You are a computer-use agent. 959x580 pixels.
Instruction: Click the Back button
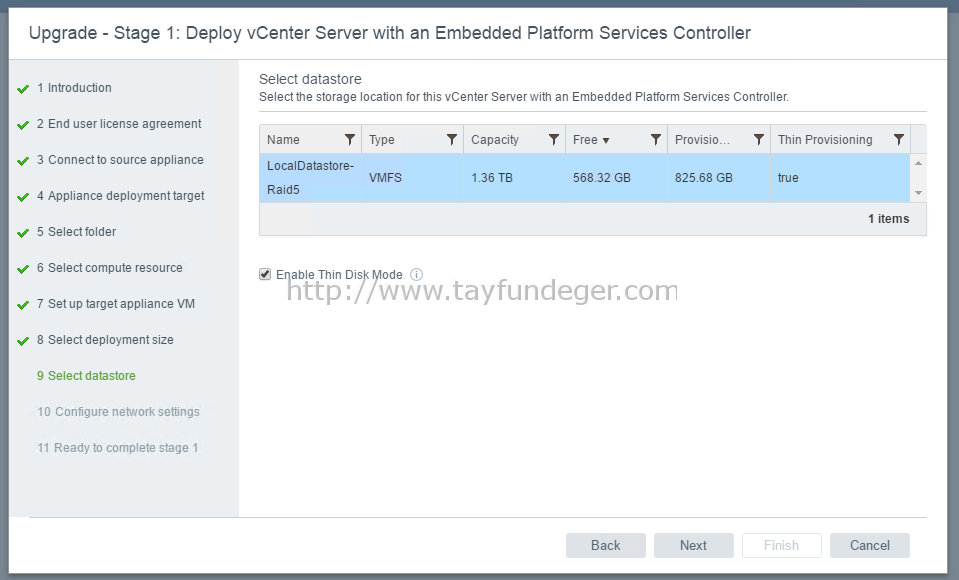605,545
